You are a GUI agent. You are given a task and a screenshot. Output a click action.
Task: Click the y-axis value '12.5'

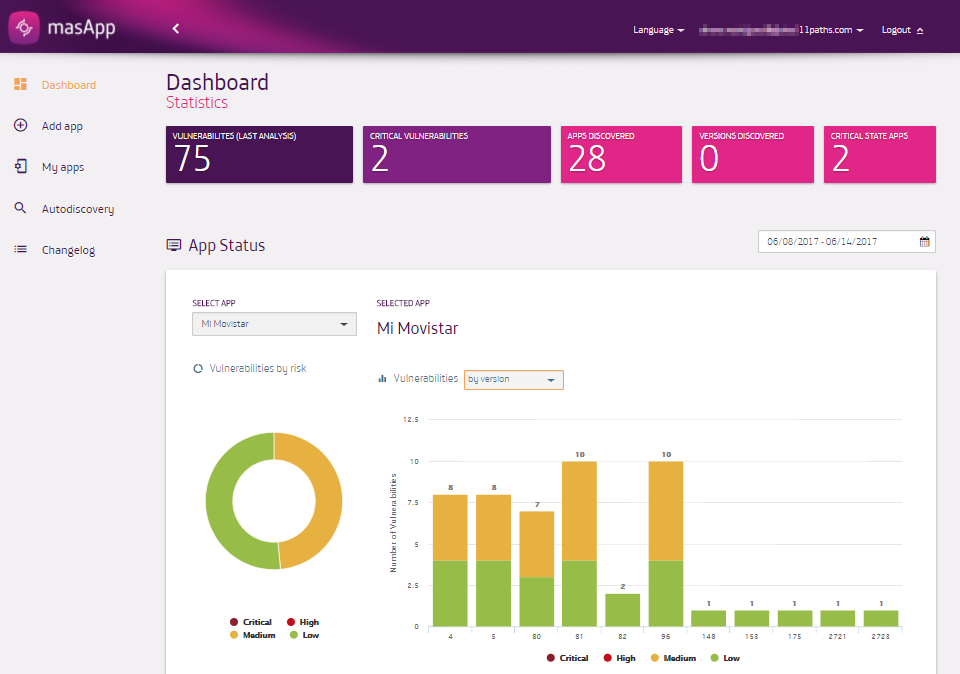(411, 419)
